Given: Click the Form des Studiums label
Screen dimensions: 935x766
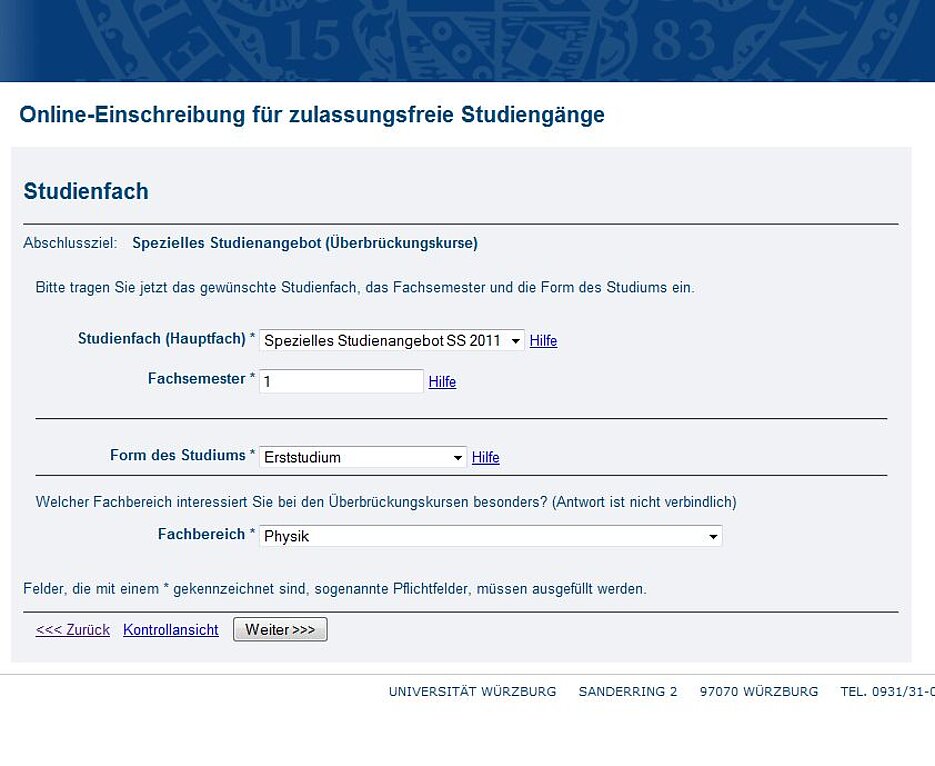Looking at the screenshot, I should (x=178, y=455).
